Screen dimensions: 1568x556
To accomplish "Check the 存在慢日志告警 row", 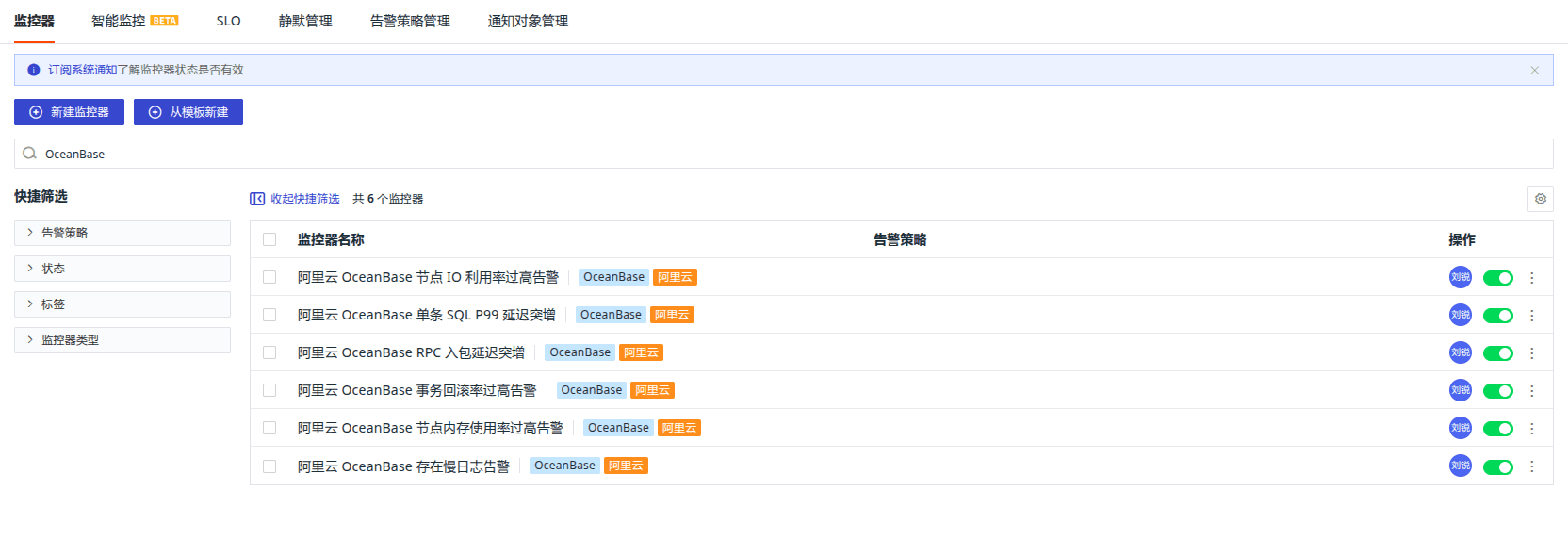I will point(269,466).
